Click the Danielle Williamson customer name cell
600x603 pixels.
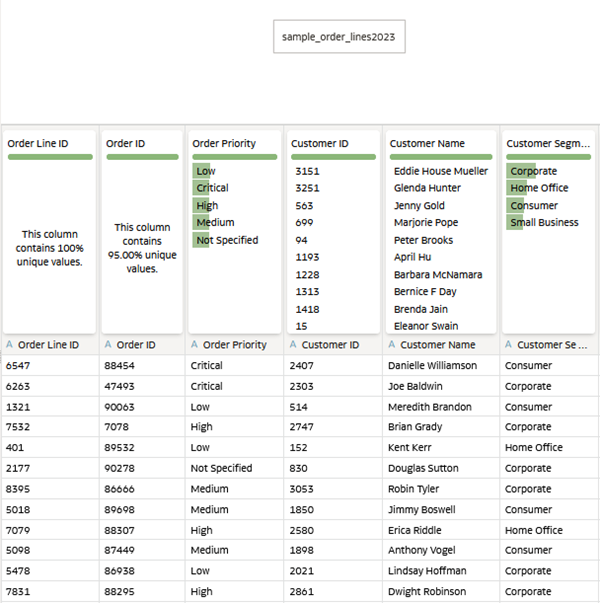441,365
